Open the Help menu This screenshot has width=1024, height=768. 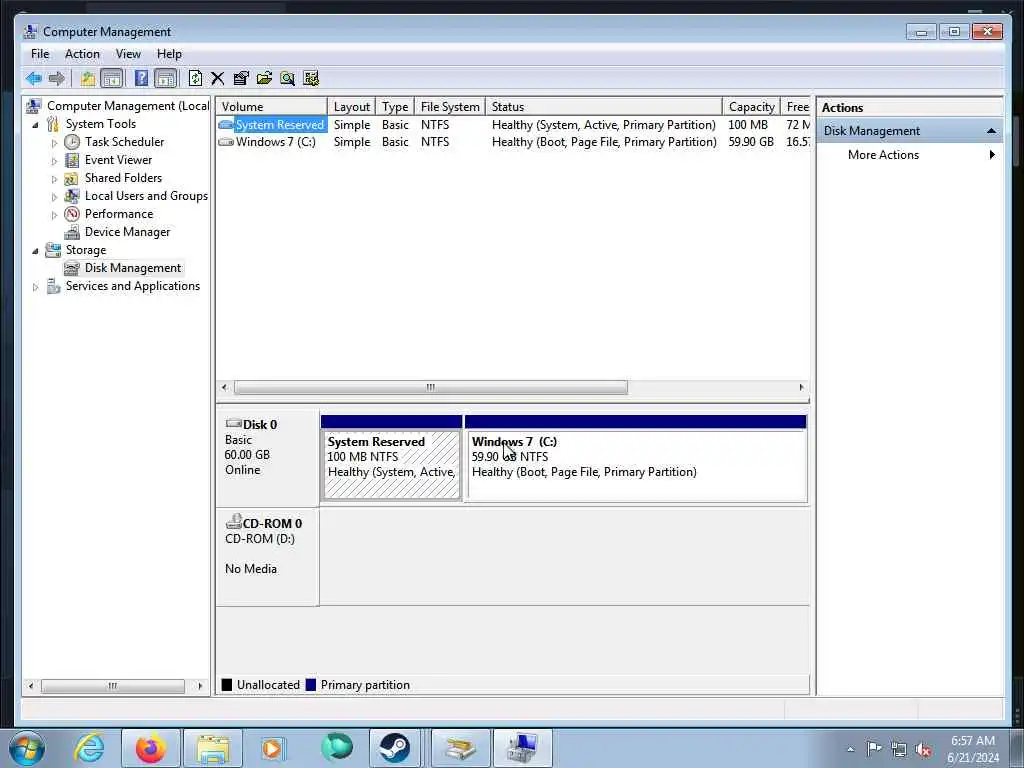169,54
